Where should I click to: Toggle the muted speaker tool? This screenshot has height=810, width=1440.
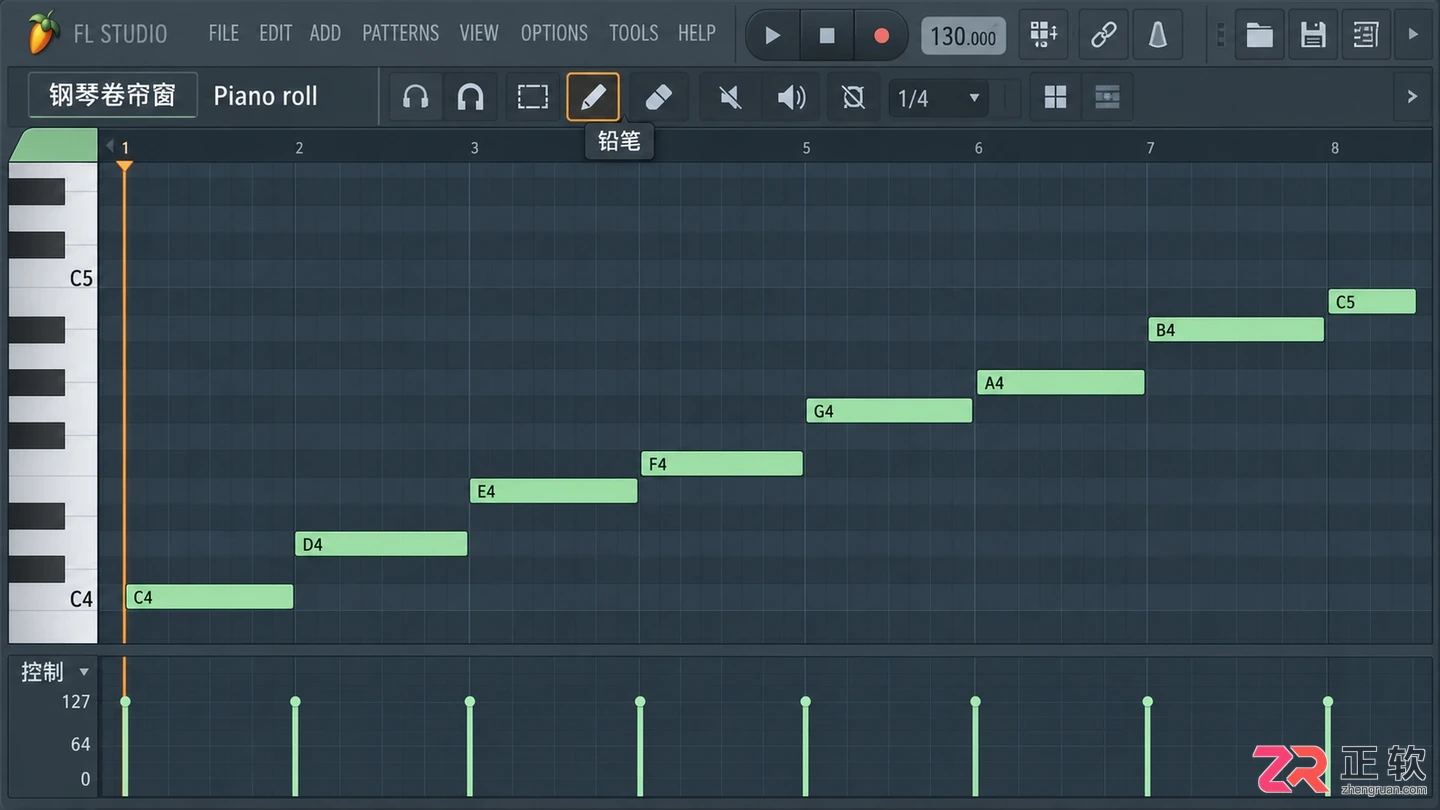point(730,97)
